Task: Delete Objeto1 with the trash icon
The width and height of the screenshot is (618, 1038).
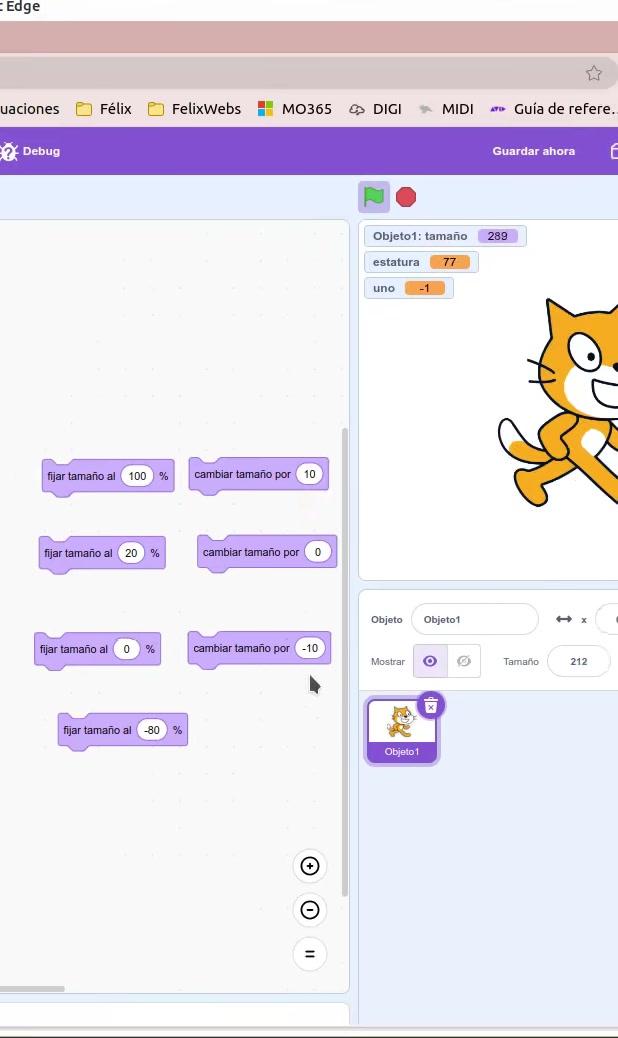Action: [x=431, y=706]
